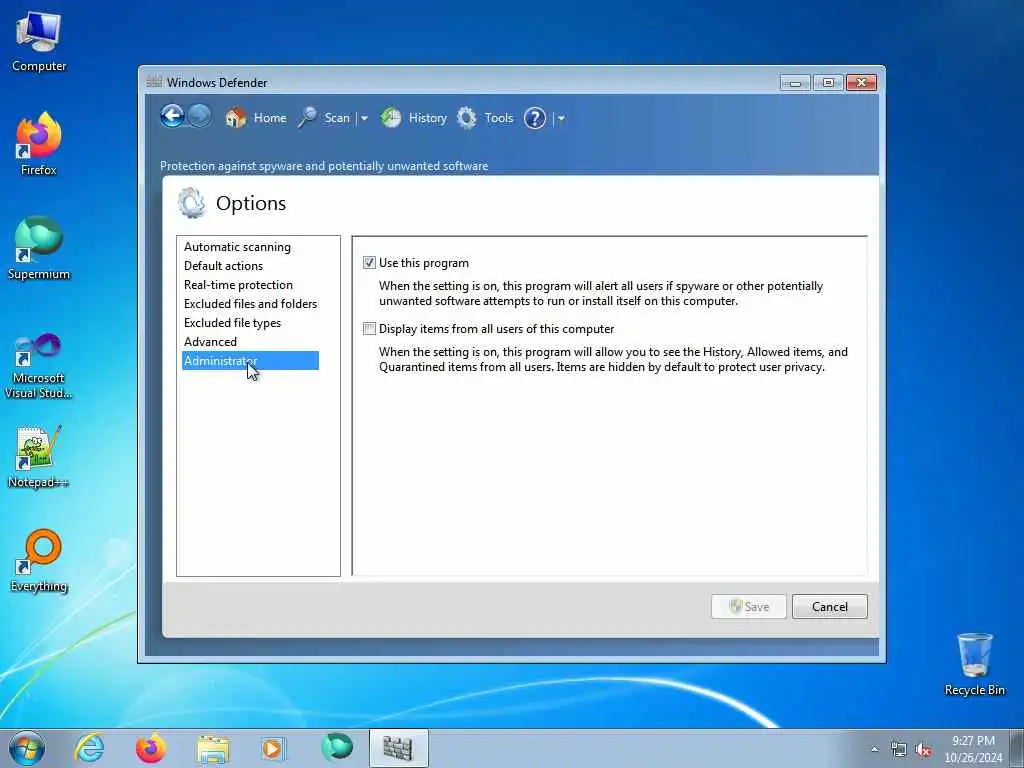Select the Microsoft Visual Studio desktop shortcut
The width and height of the screenshot is (1024, 768).
point(39,366)
